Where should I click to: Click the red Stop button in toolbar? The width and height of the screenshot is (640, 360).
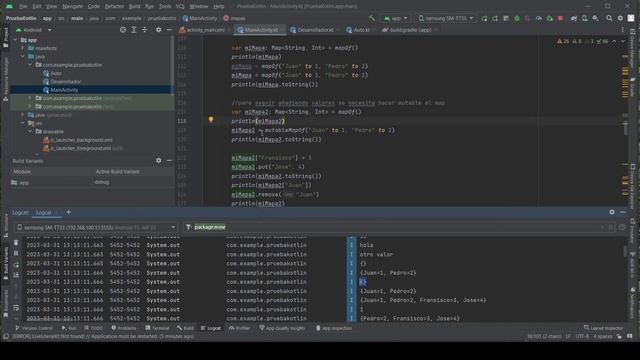pos(560,18)
